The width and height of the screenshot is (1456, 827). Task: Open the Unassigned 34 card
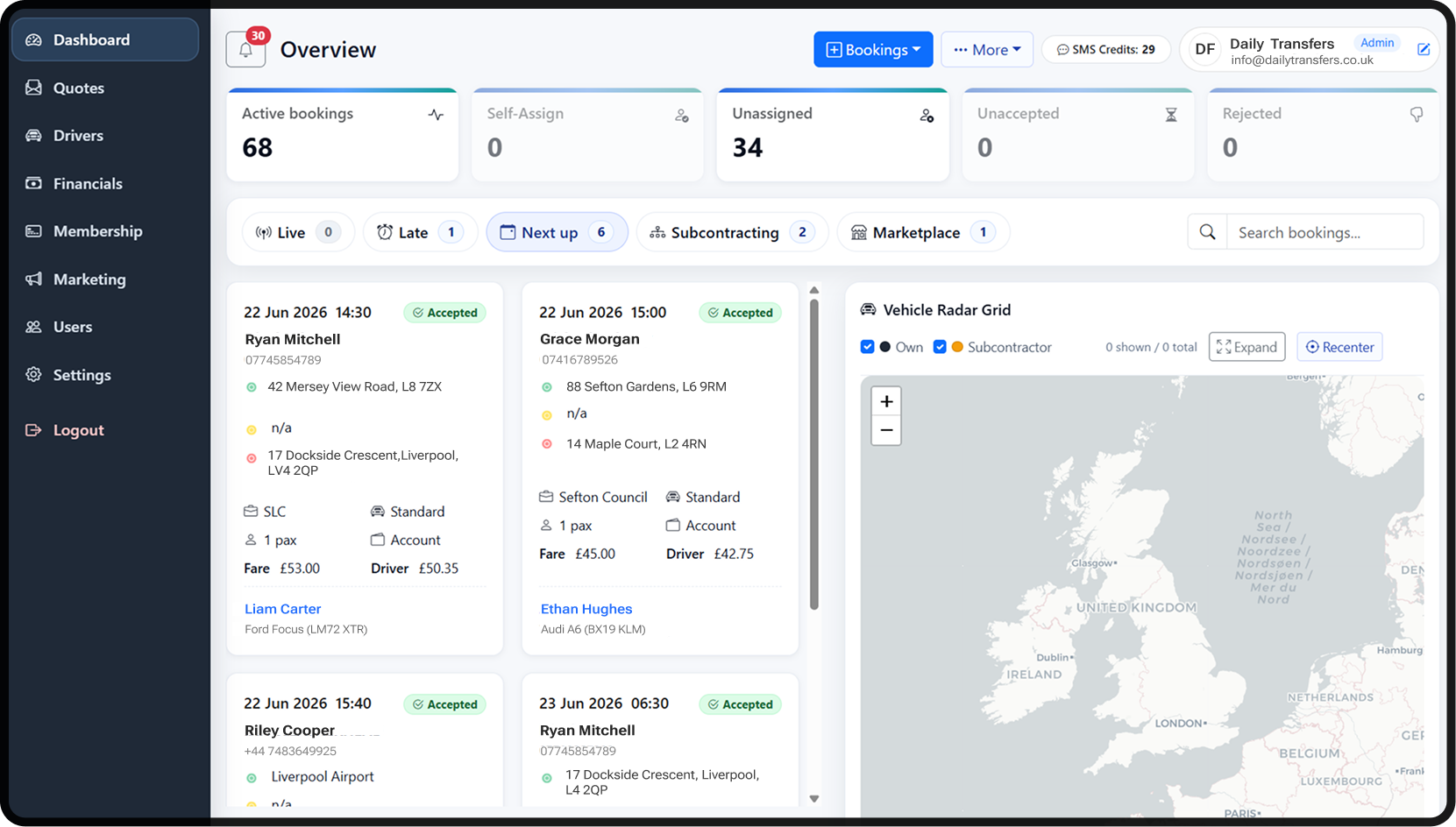coord(833,135)
